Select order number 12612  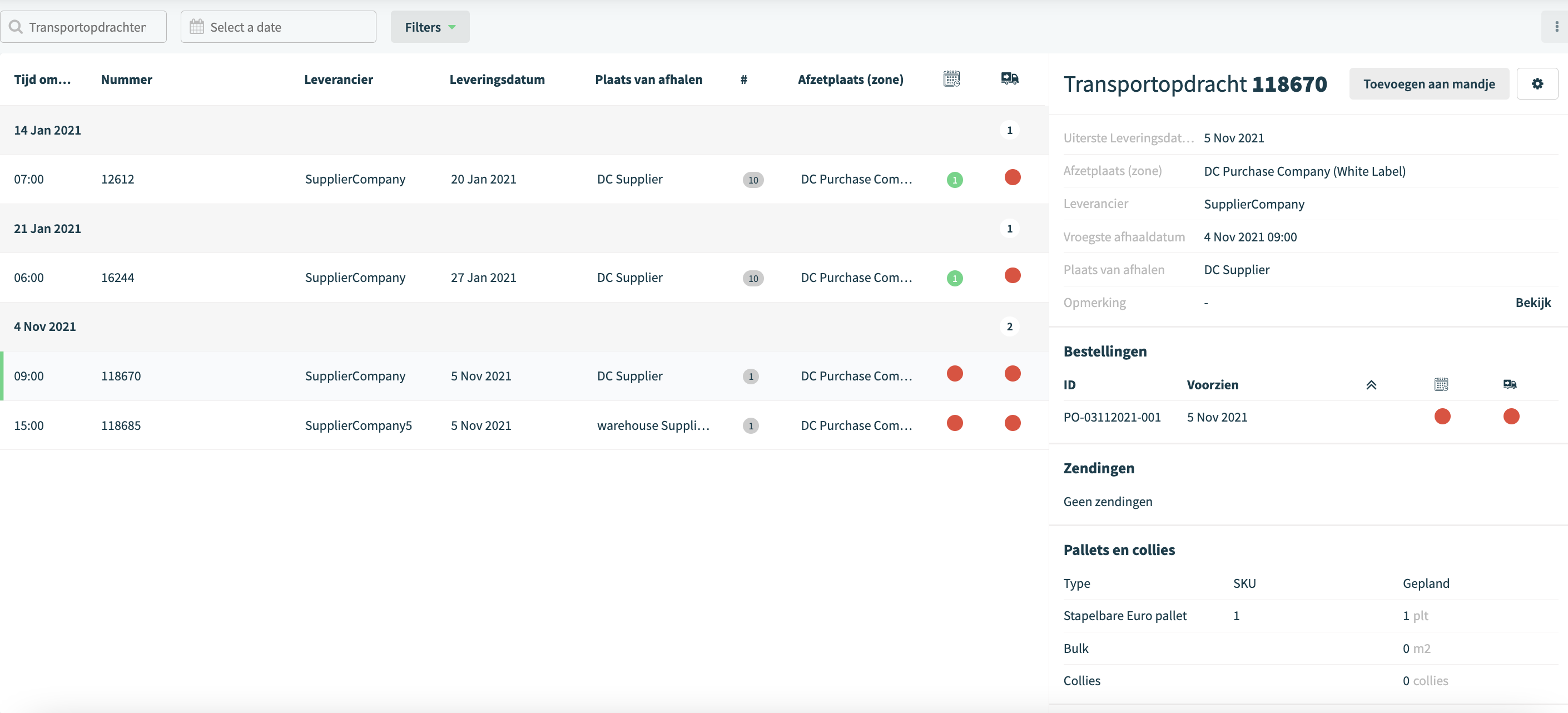pos(117,179)
